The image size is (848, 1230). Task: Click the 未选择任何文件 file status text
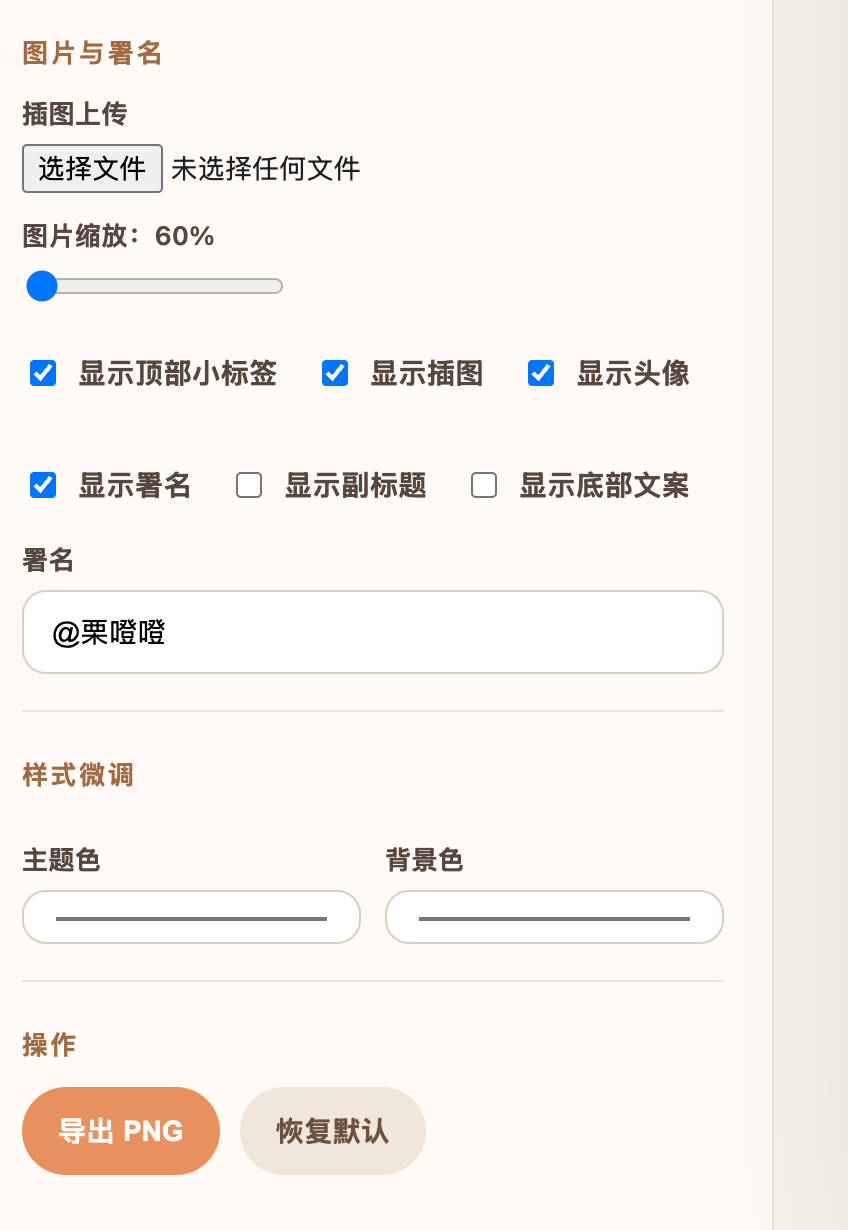coord(265,169)
